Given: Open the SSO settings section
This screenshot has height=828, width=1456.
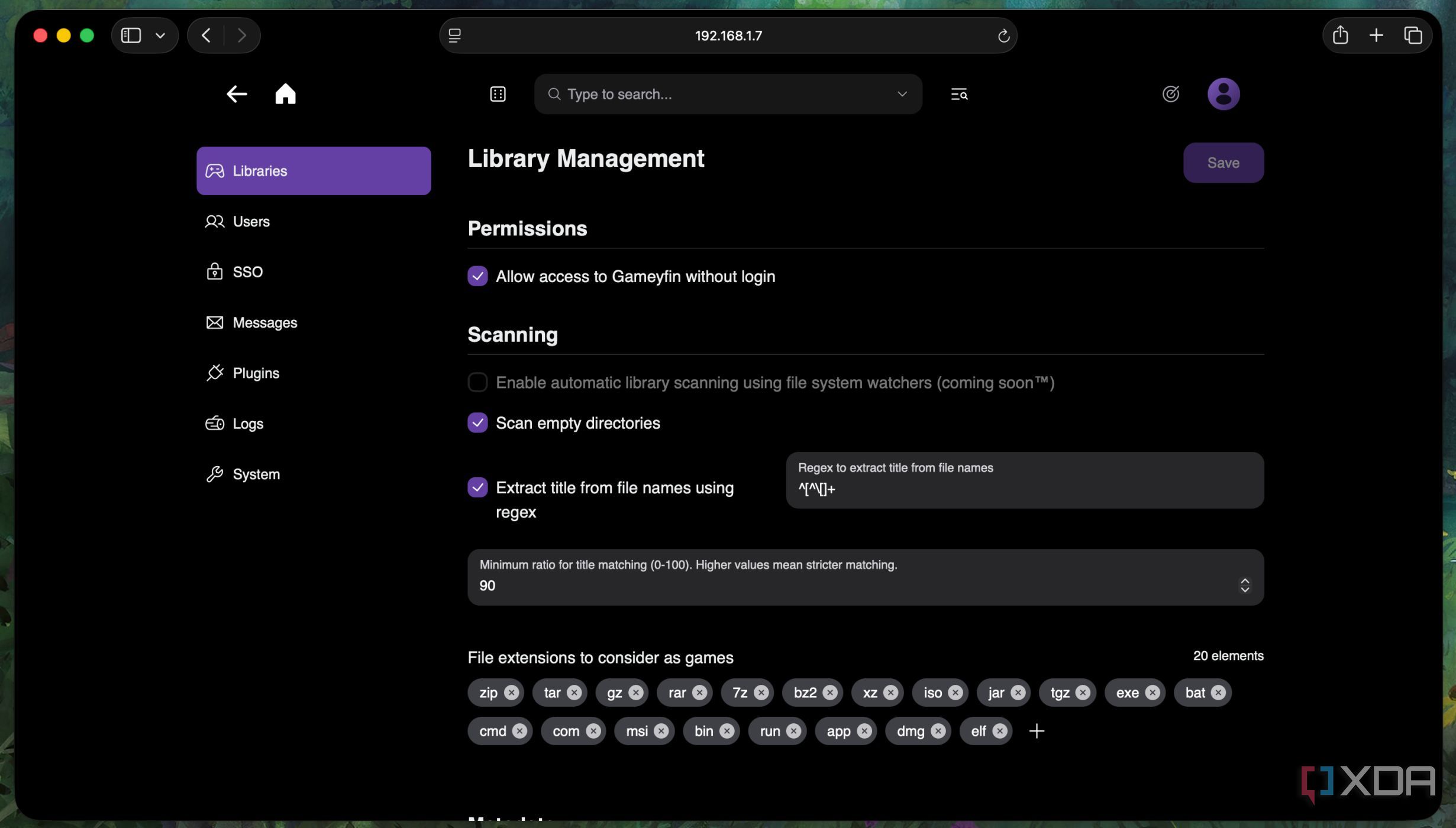Looking at the screenshot, I should (314, 272).
